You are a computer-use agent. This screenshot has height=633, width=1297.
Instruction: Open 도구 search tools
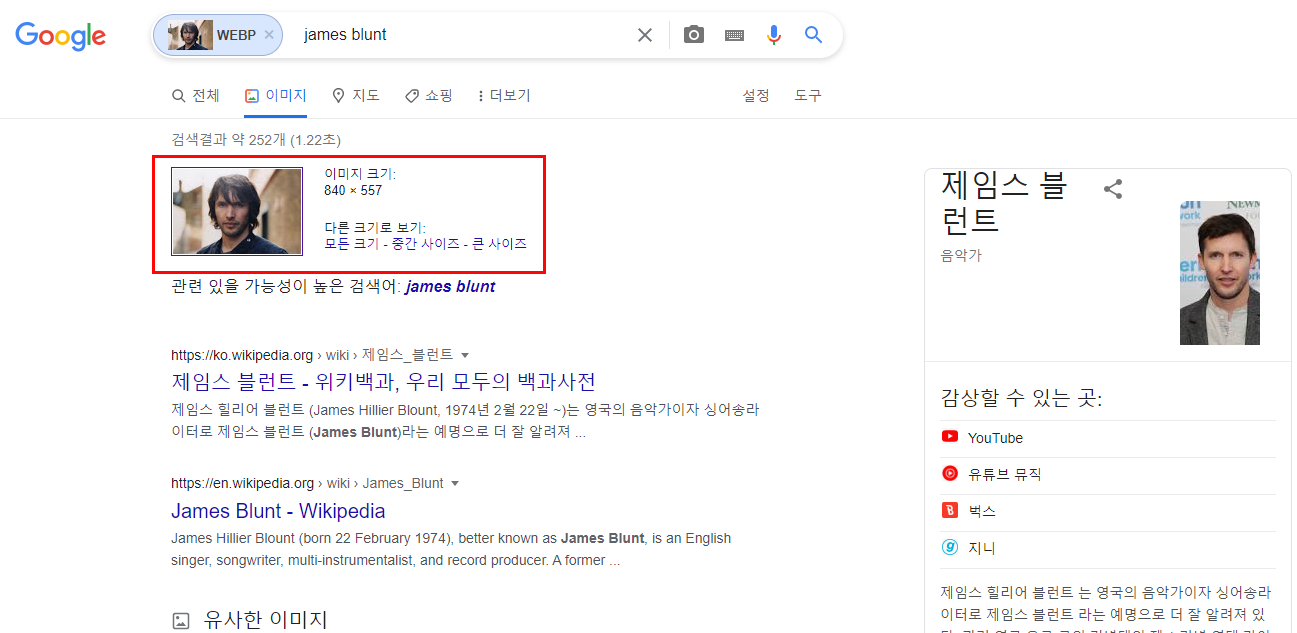[x=808, y=96]
